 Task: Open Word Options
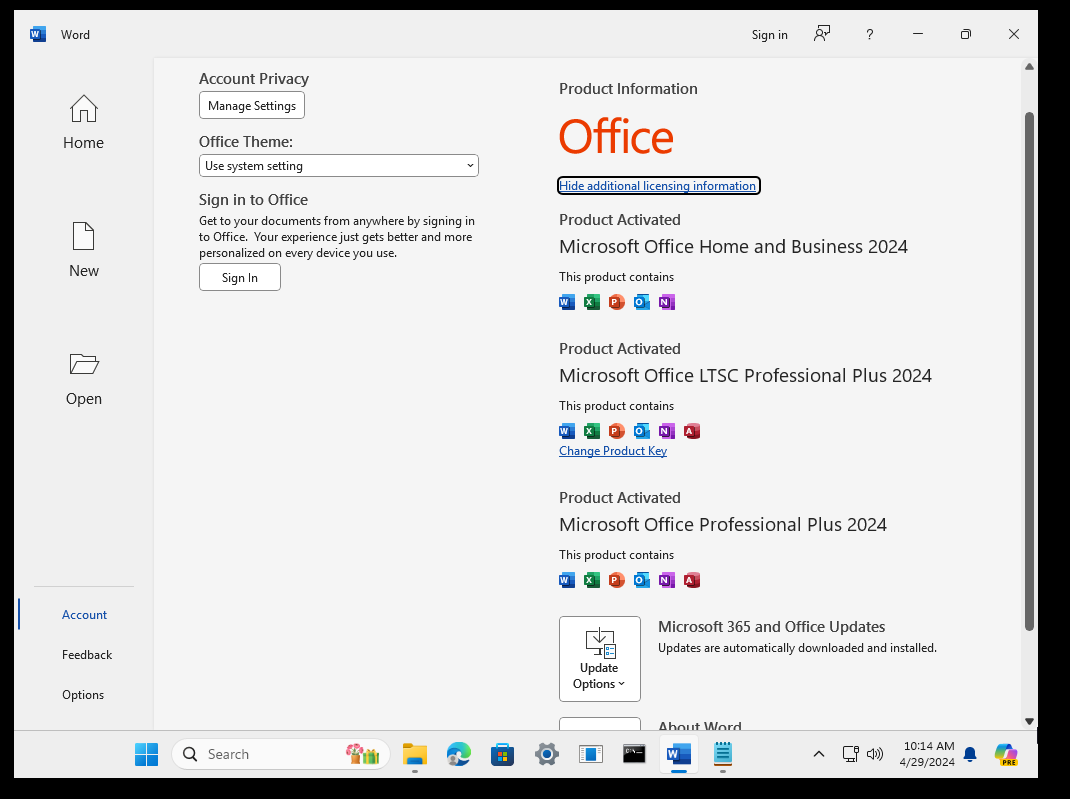point(83,695)
